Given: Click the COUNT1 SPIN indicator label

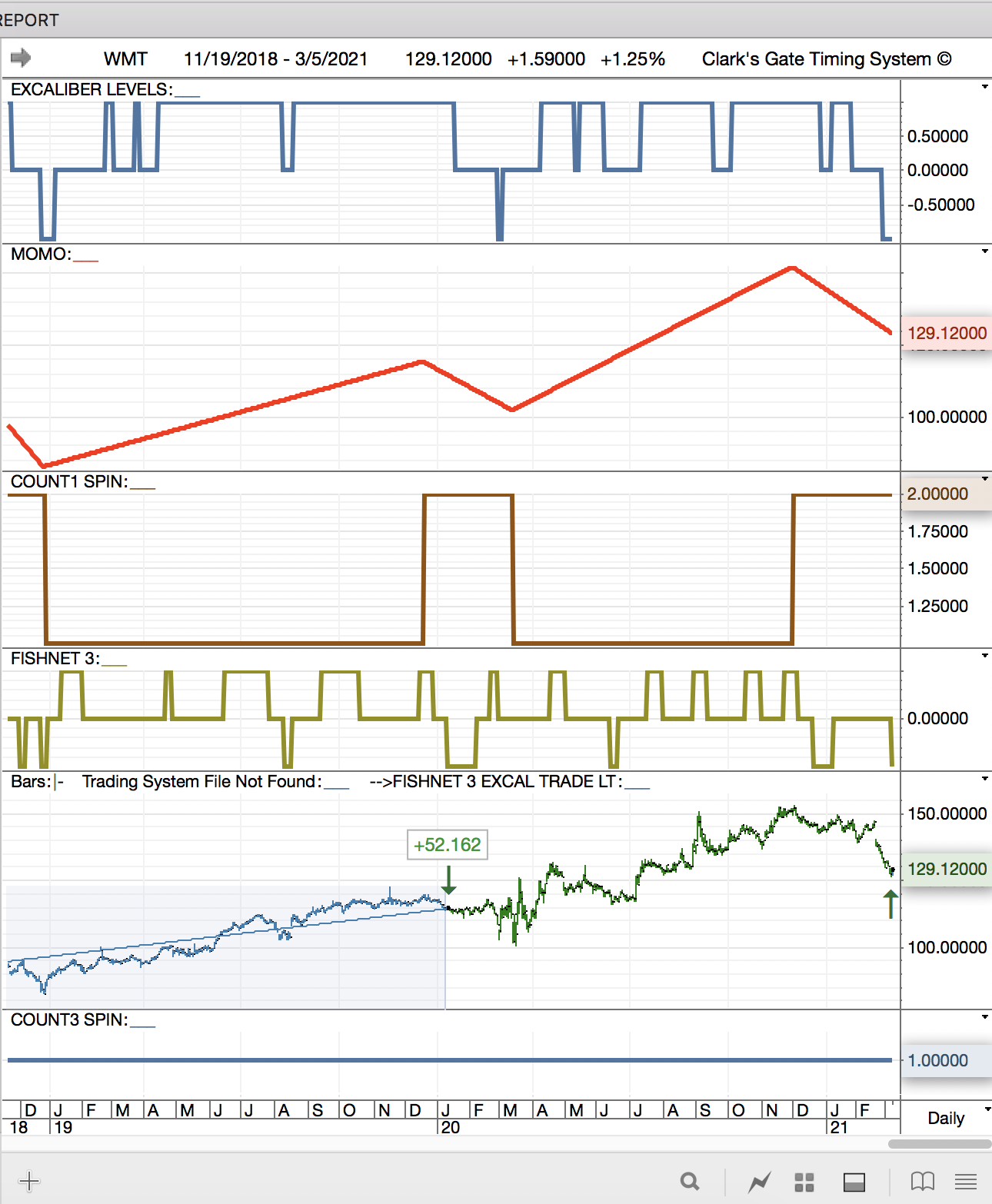Looking at the screenshot, I should pyautogui.click(x=69, y=481).
